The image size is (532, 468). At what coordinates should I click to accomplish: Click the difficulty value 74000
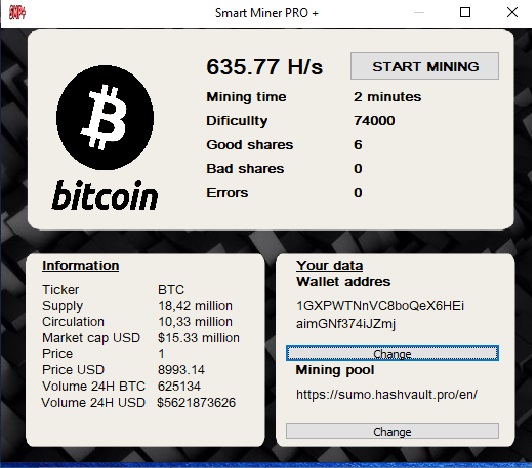[375, 121]
